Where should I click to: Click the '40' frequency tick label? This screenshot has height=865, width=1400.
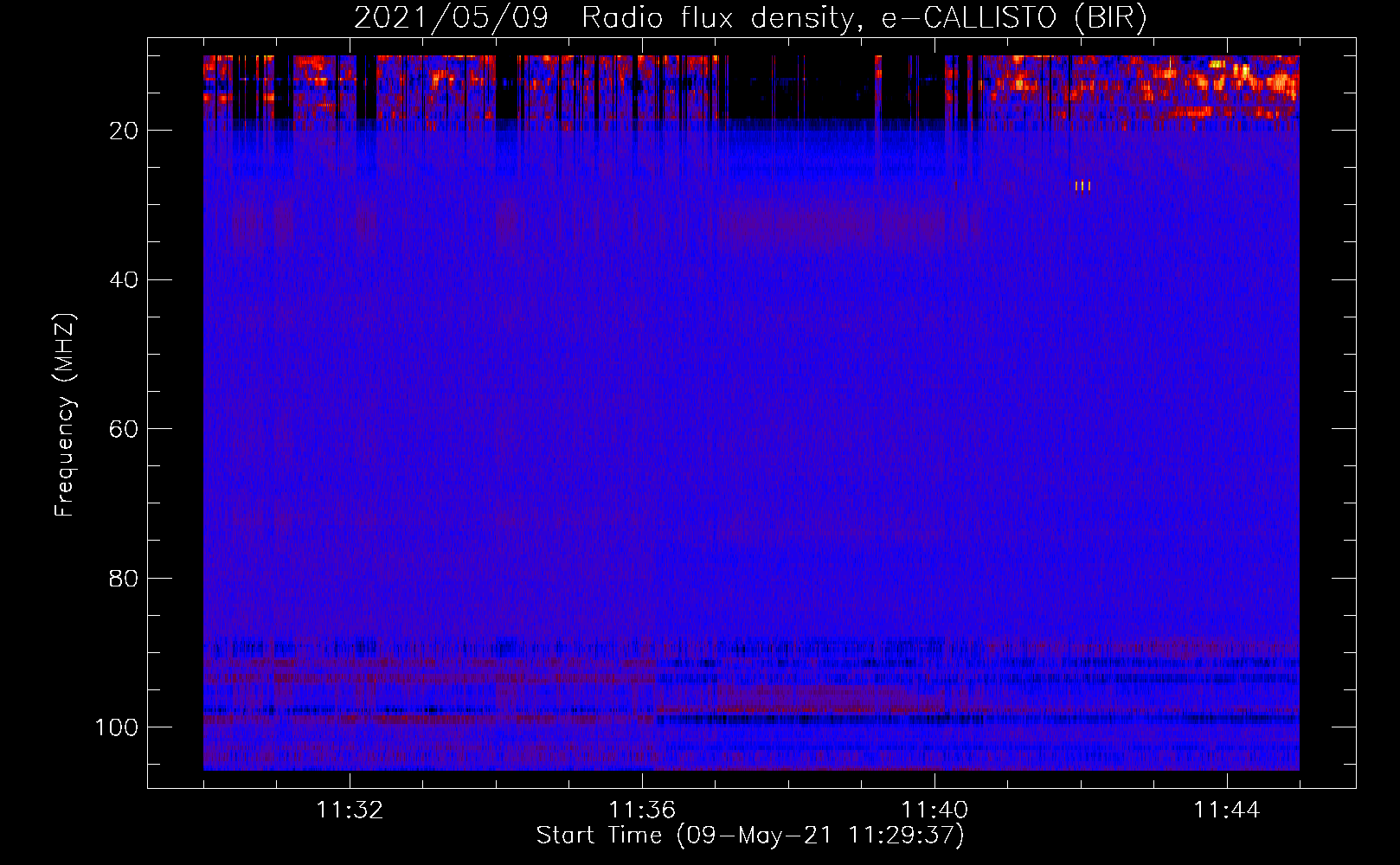(124, 280)
